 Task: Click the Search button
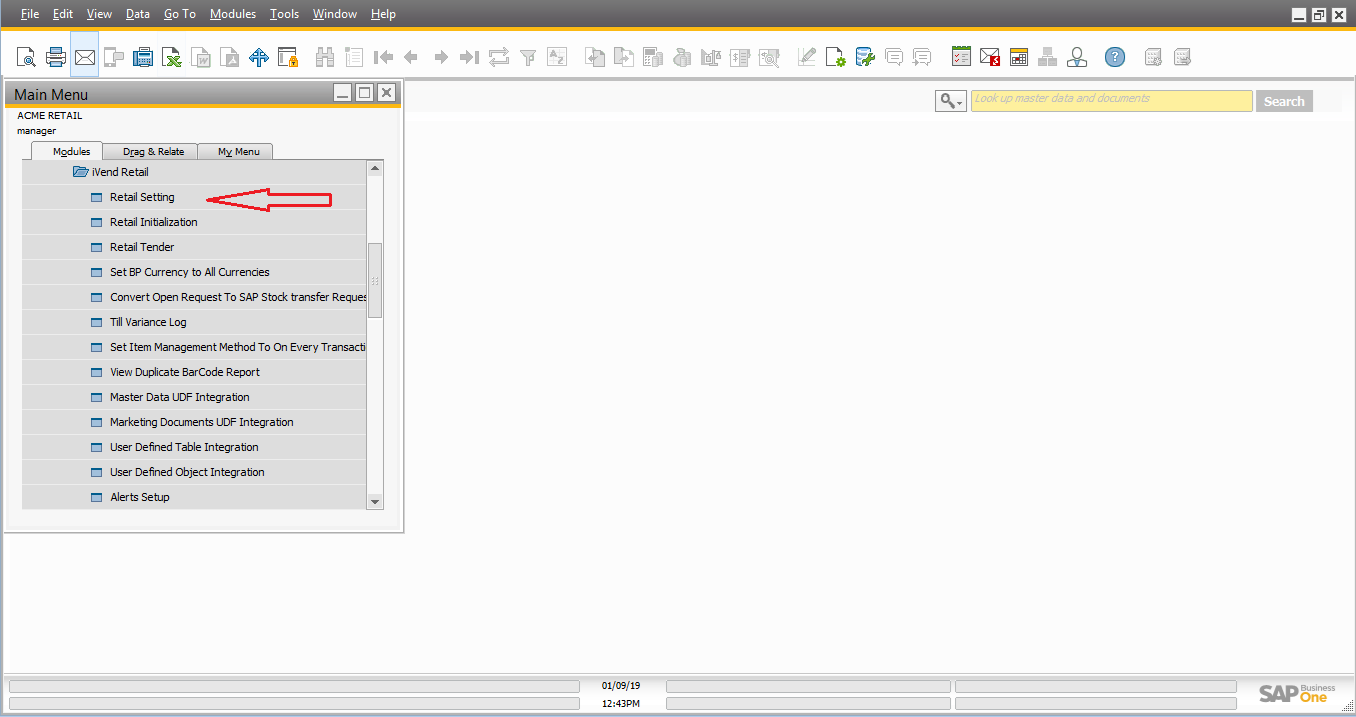tap(1284, 101)
